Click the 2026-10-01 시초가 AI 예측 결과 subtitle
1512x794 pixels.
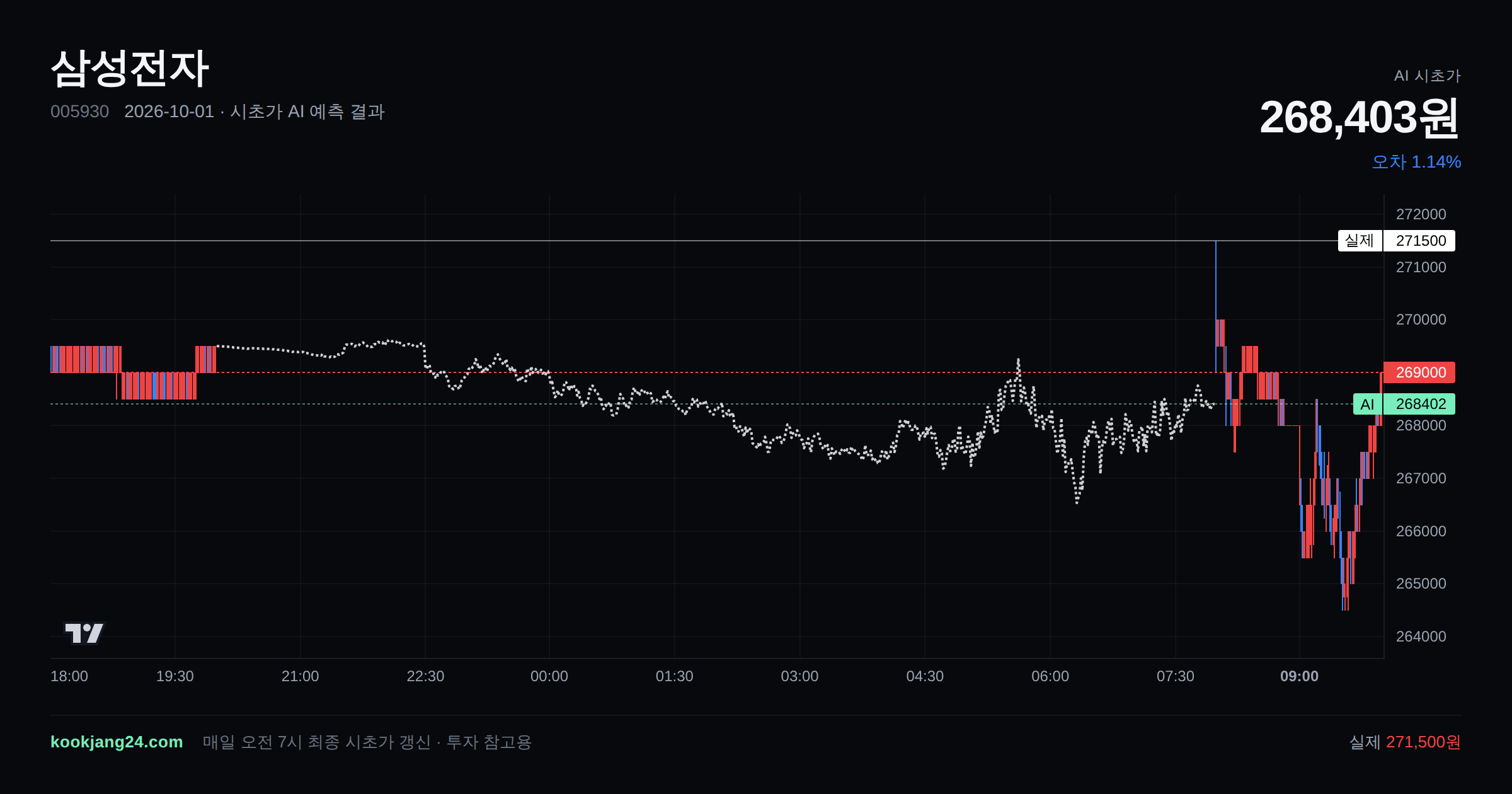[x=255, y=112]
